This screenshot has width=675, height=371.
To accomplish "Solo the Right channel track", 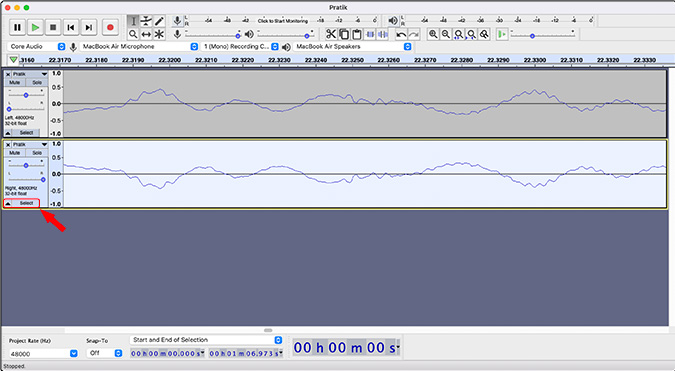I will (37, 153).
